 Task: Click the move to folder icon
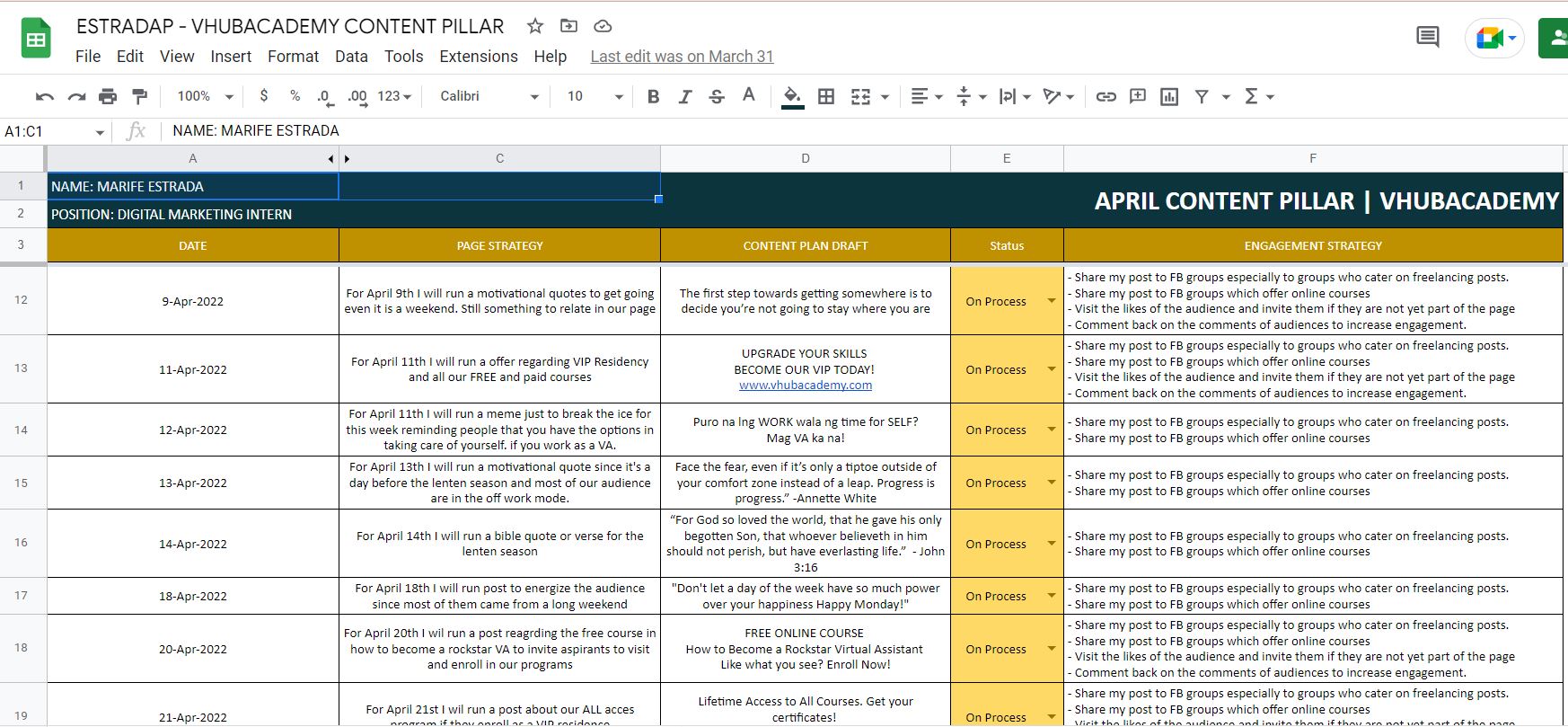point(569,26)
